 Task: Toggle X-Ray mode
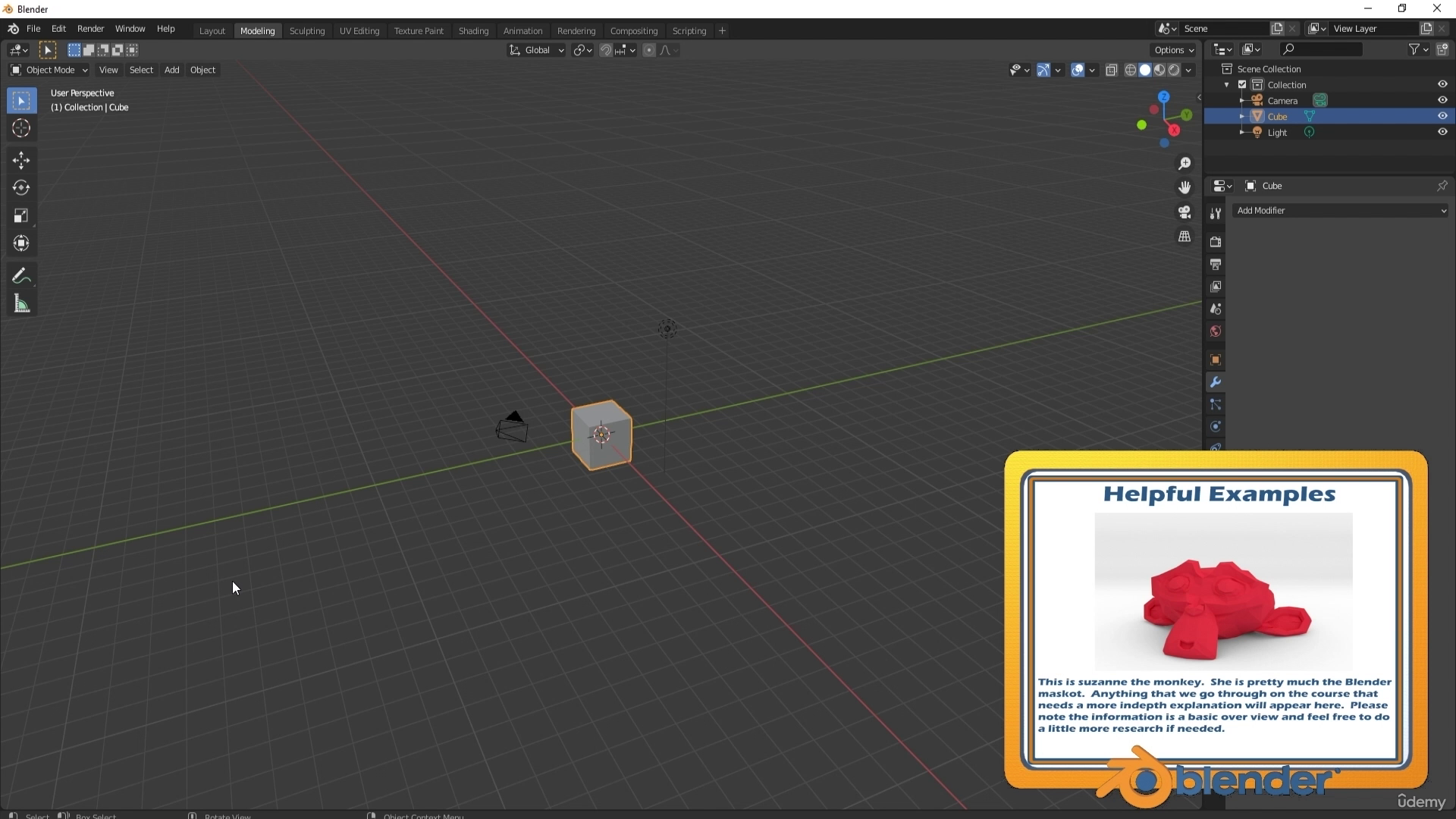click(1112, 70)
